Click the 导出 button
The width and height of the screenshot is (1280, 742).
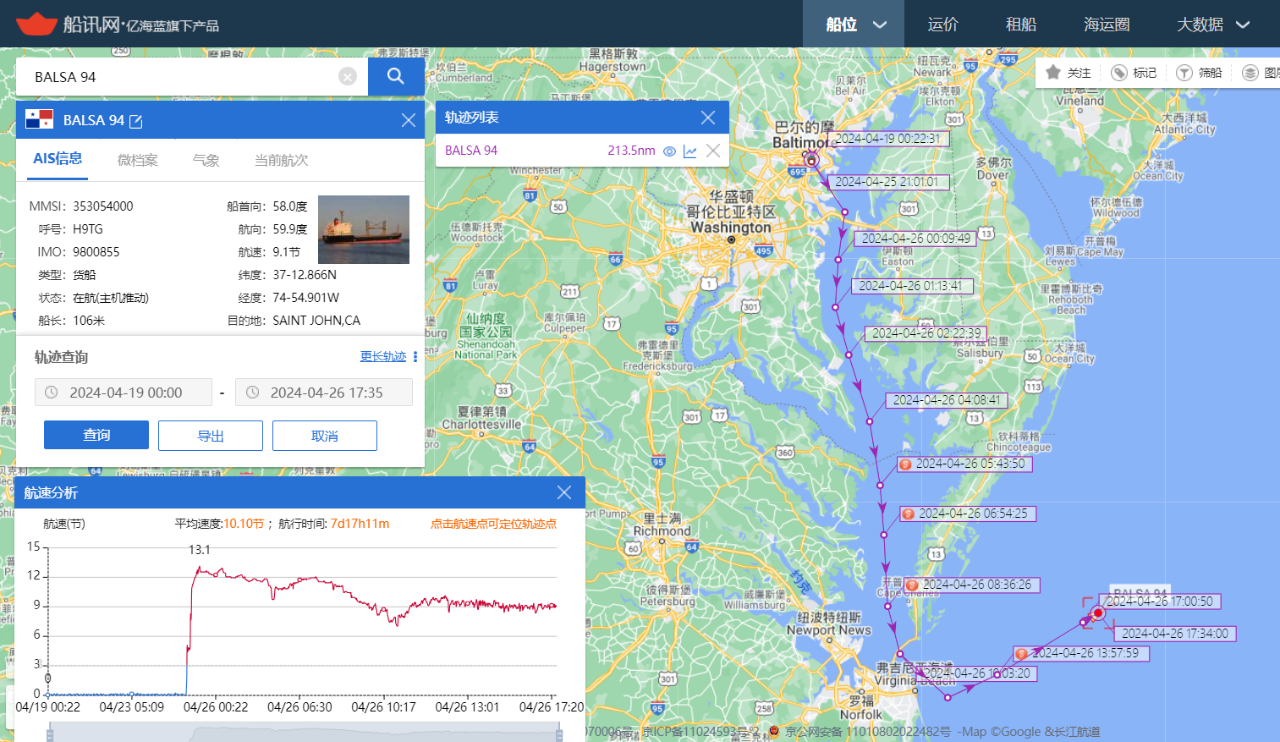[x=210, y=435]
